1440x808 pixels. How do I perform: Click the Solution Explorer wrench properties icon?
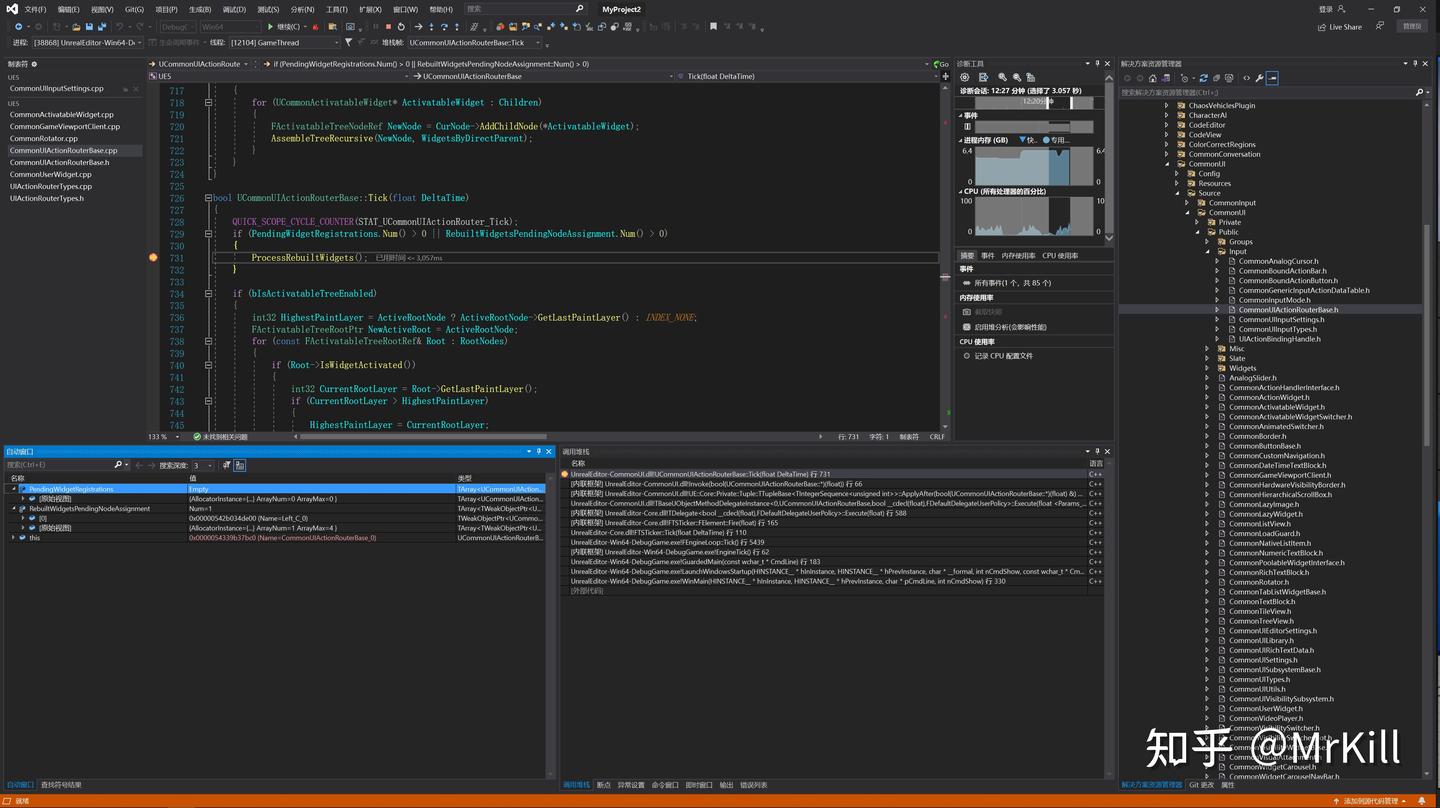tap(1259, 78)
